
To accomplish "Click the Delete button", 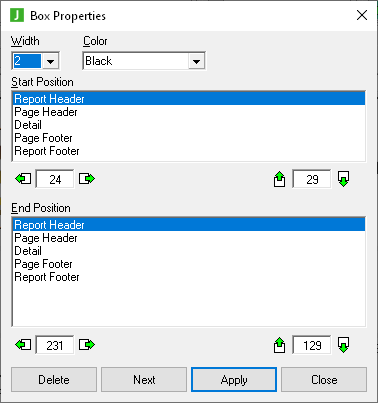I will [x=54, y=380].
